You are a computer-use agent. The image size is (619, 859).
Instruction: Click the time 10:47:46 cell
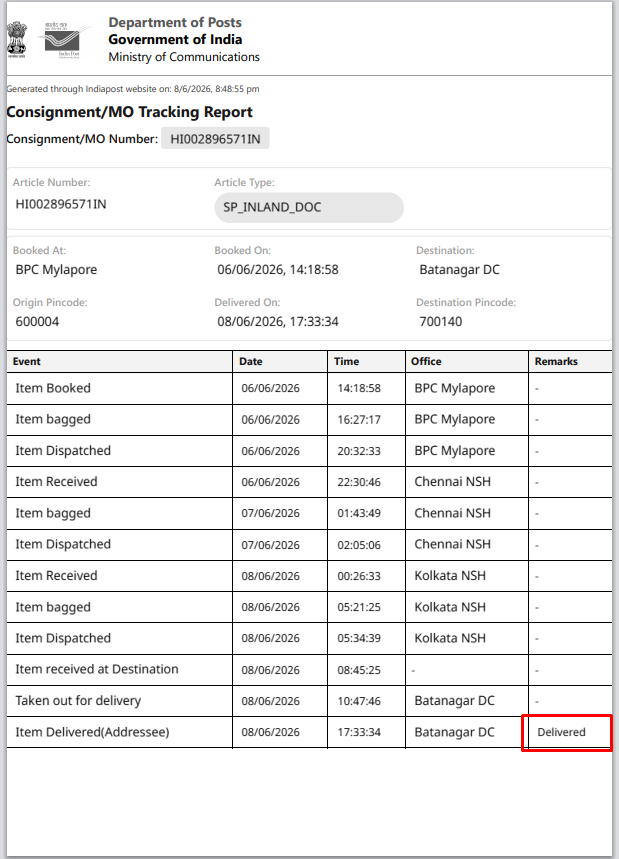(x=366, y=701)
